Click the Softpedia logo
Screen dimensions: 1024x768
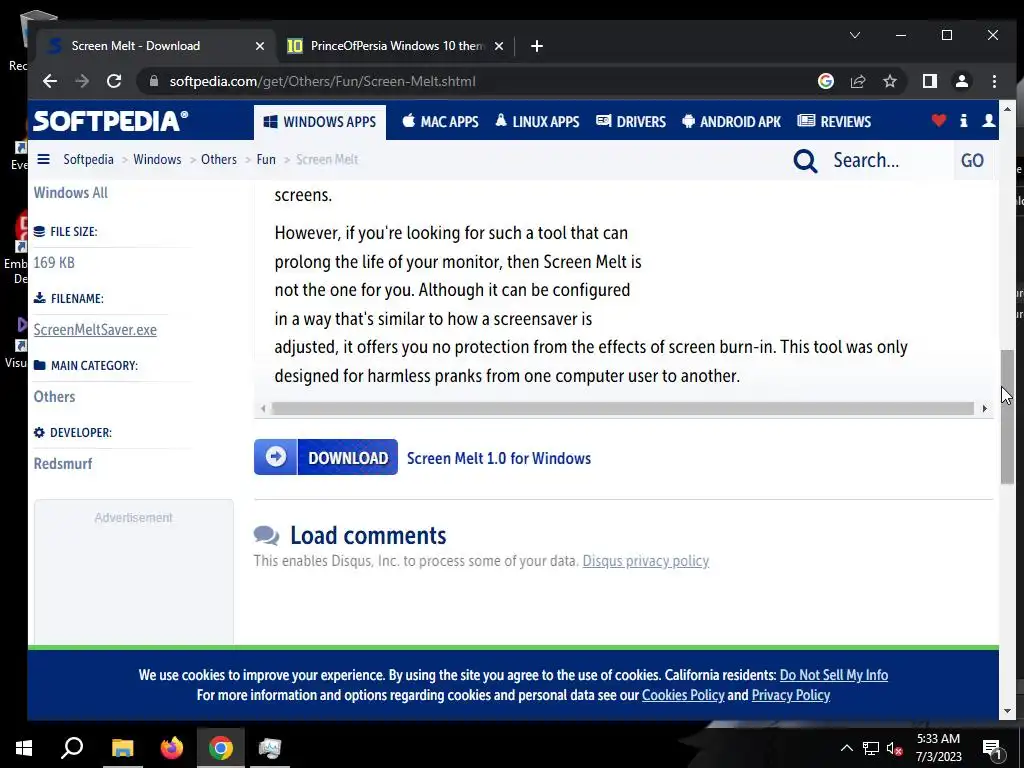110,121
